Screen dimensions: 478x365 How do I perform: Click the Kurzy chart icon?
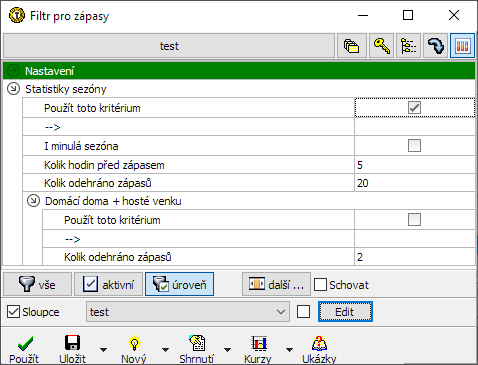click(x=259, y=343)
